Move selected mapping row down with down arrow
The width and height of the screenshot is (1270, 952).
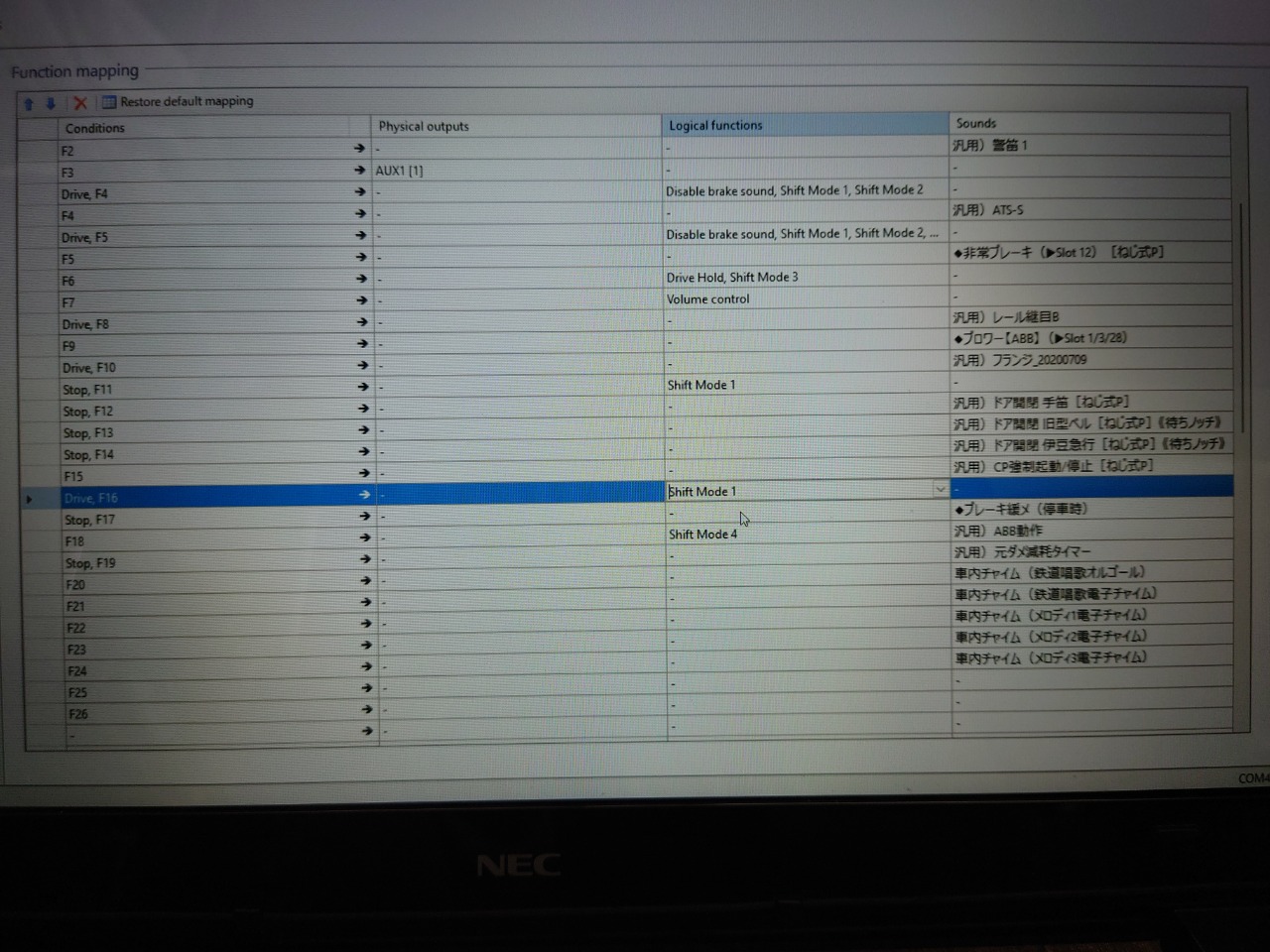pyautogui.click(x=51, y=103)
